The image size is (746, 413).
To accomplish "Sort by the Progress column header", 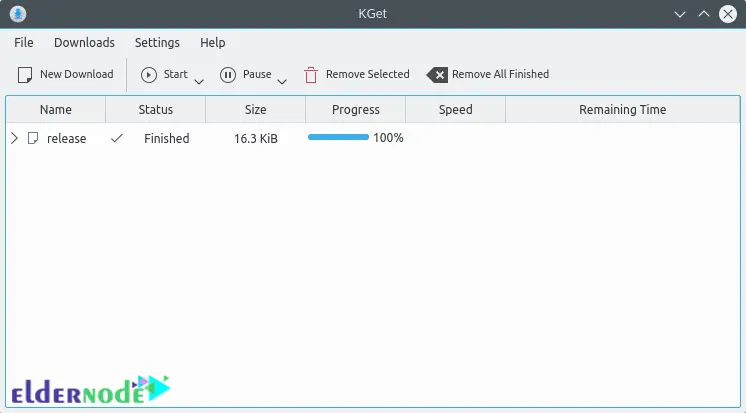I will point(355,109).
